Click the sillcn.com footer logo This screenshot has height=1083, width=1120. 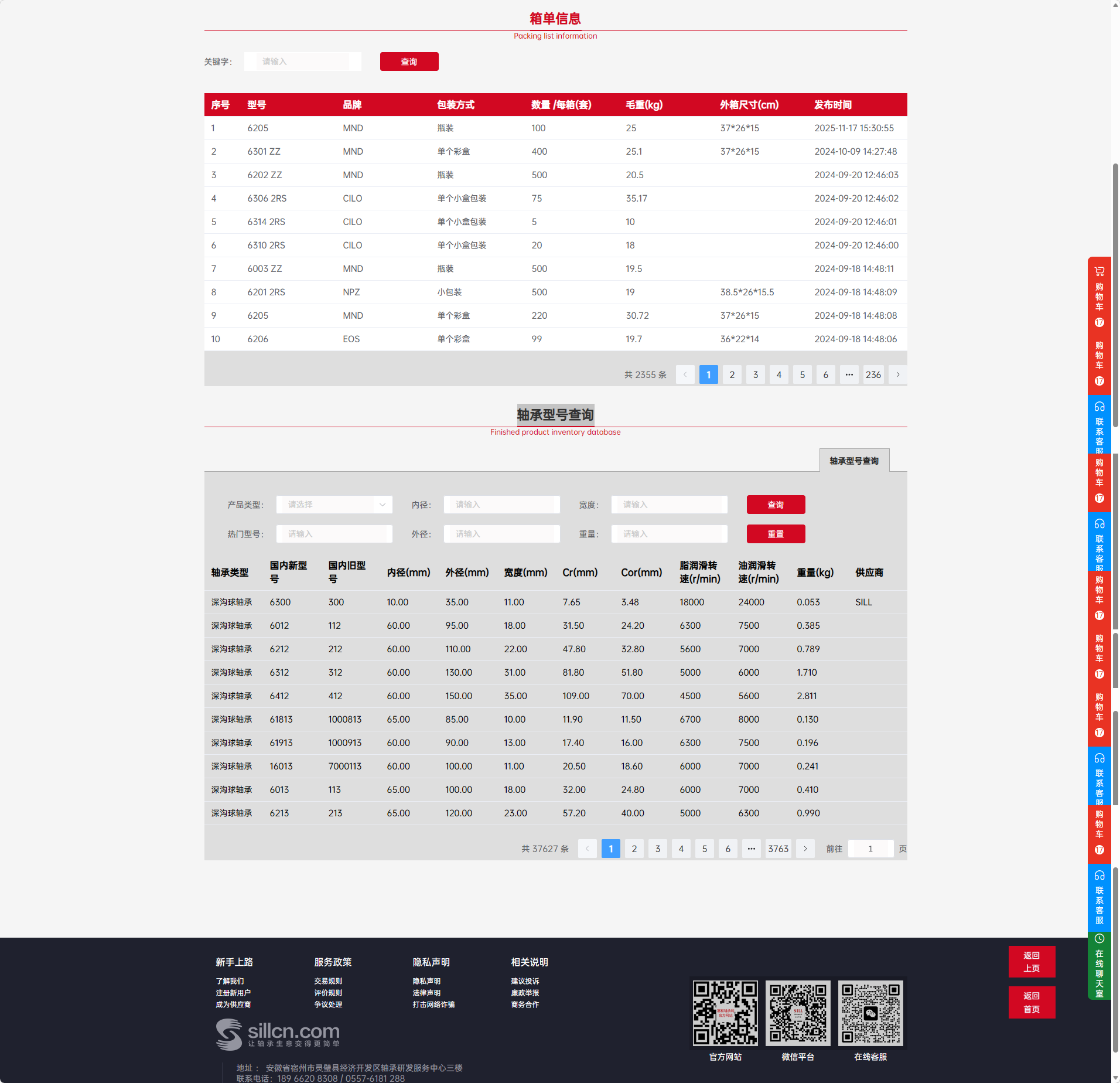(x=278, y=1034)
